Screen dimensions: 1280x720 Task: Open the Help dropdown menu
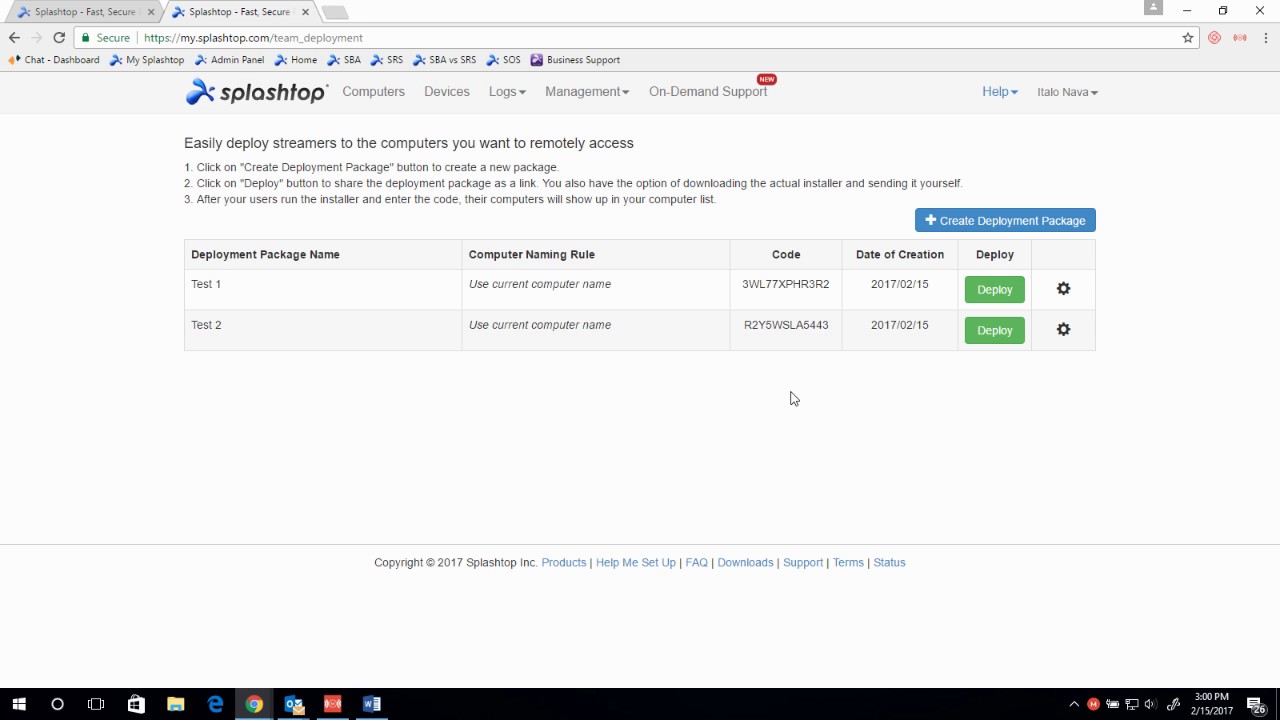(1000, 92)
